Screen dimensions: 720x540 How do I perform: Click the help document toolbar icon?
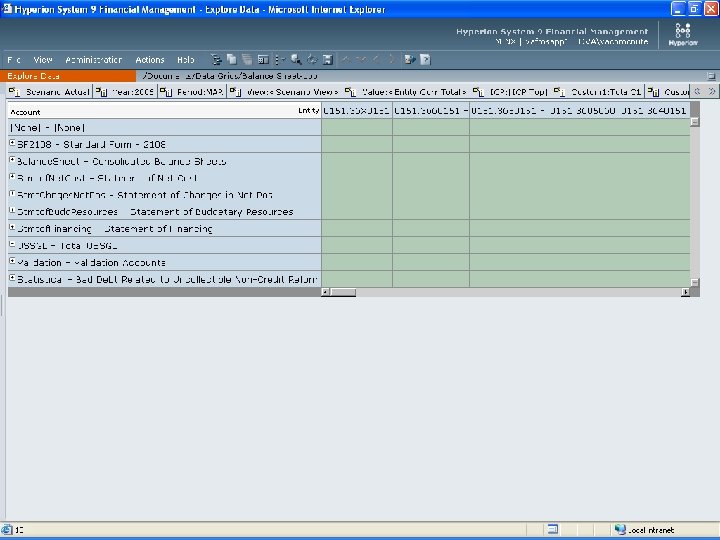[x=425, y=59]
